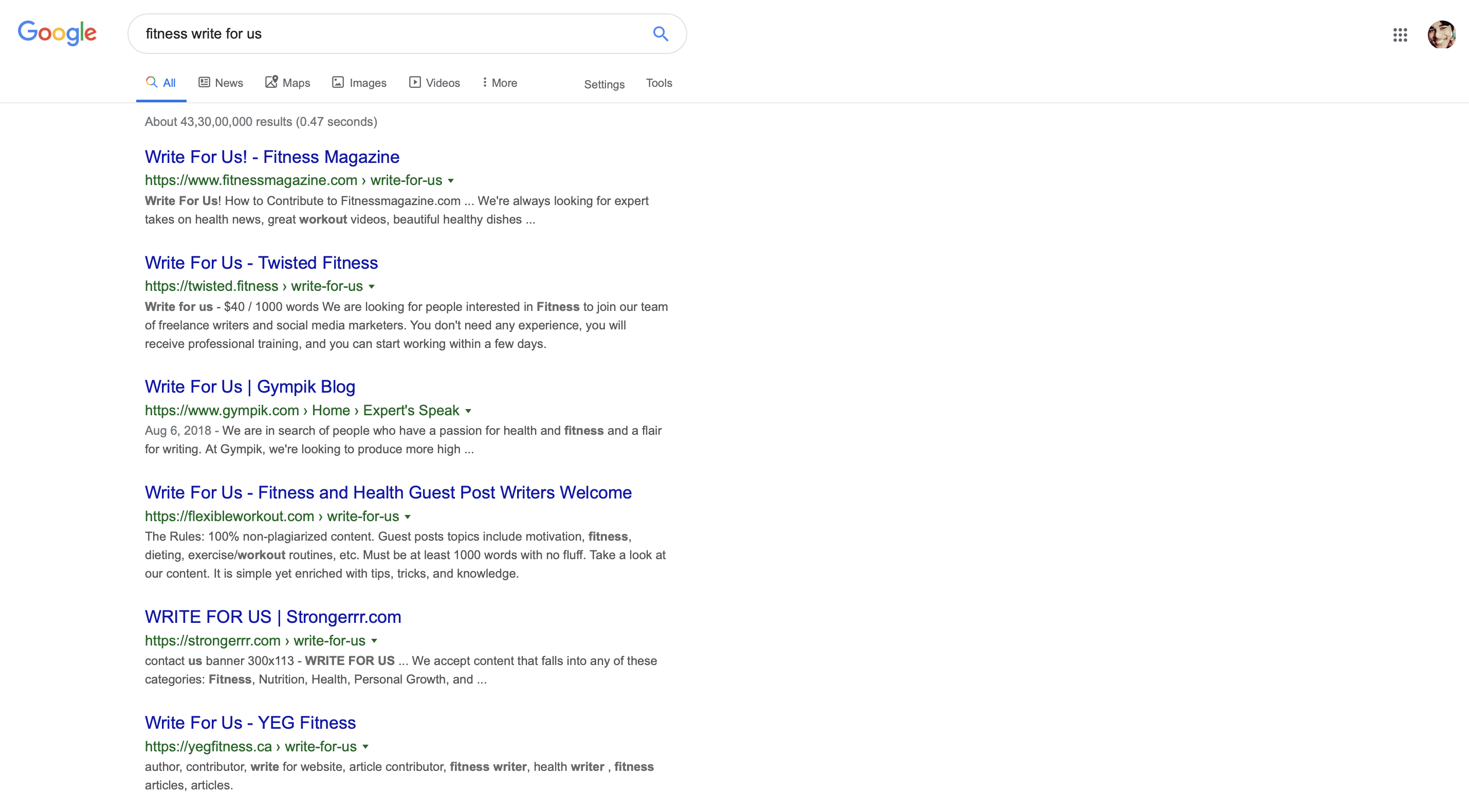This screenshot has height=812, width=1469.
Task: Open the account profile picture
Action: coord(1441,35)
